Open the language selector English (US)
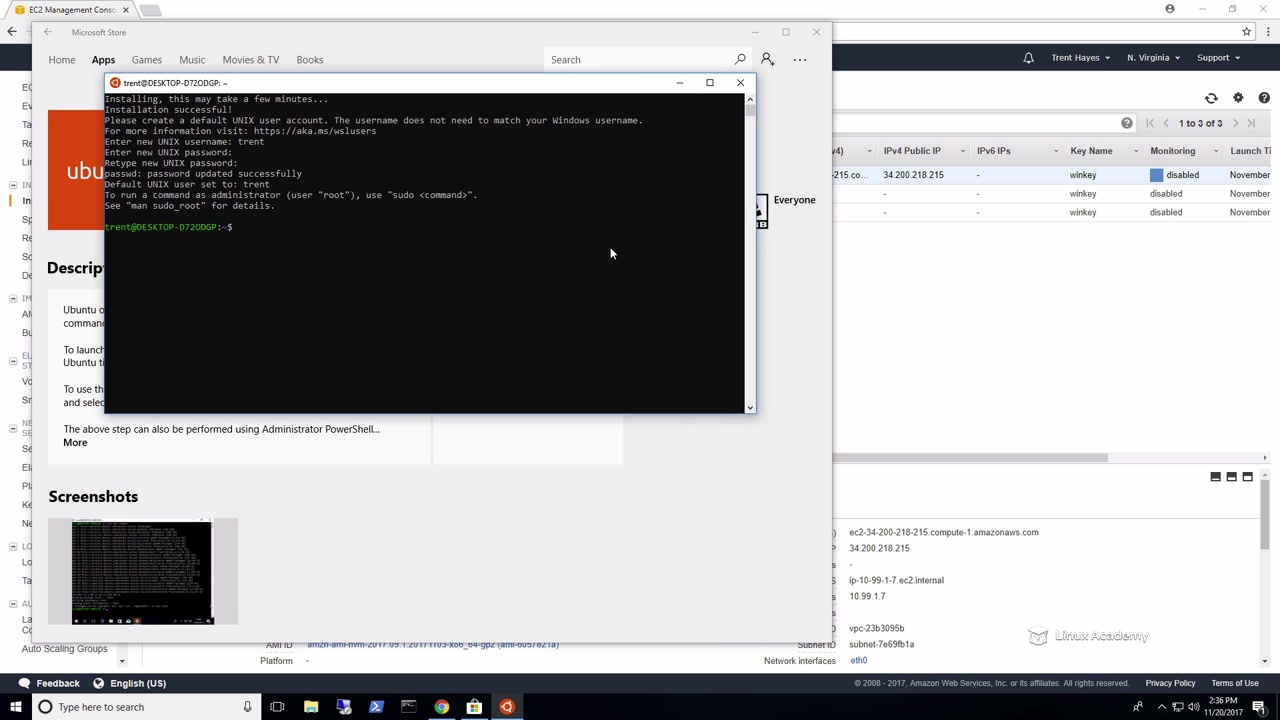 129,683
